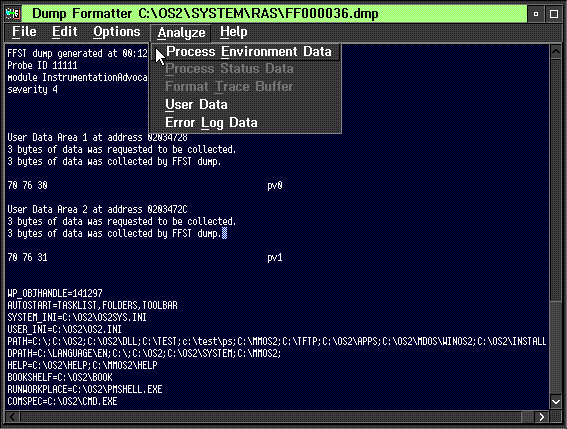Click the vertical scrollbar track
The height and width of the screenshot is (429, 567).
click(556, 347)
